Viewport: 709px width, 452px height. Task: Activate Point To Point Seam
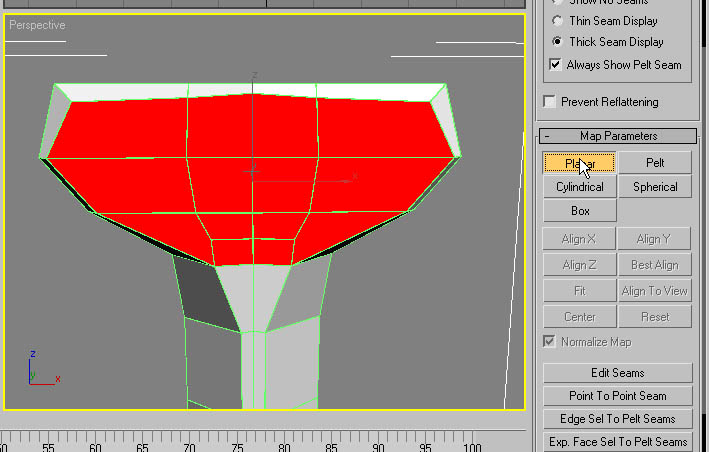617,396
